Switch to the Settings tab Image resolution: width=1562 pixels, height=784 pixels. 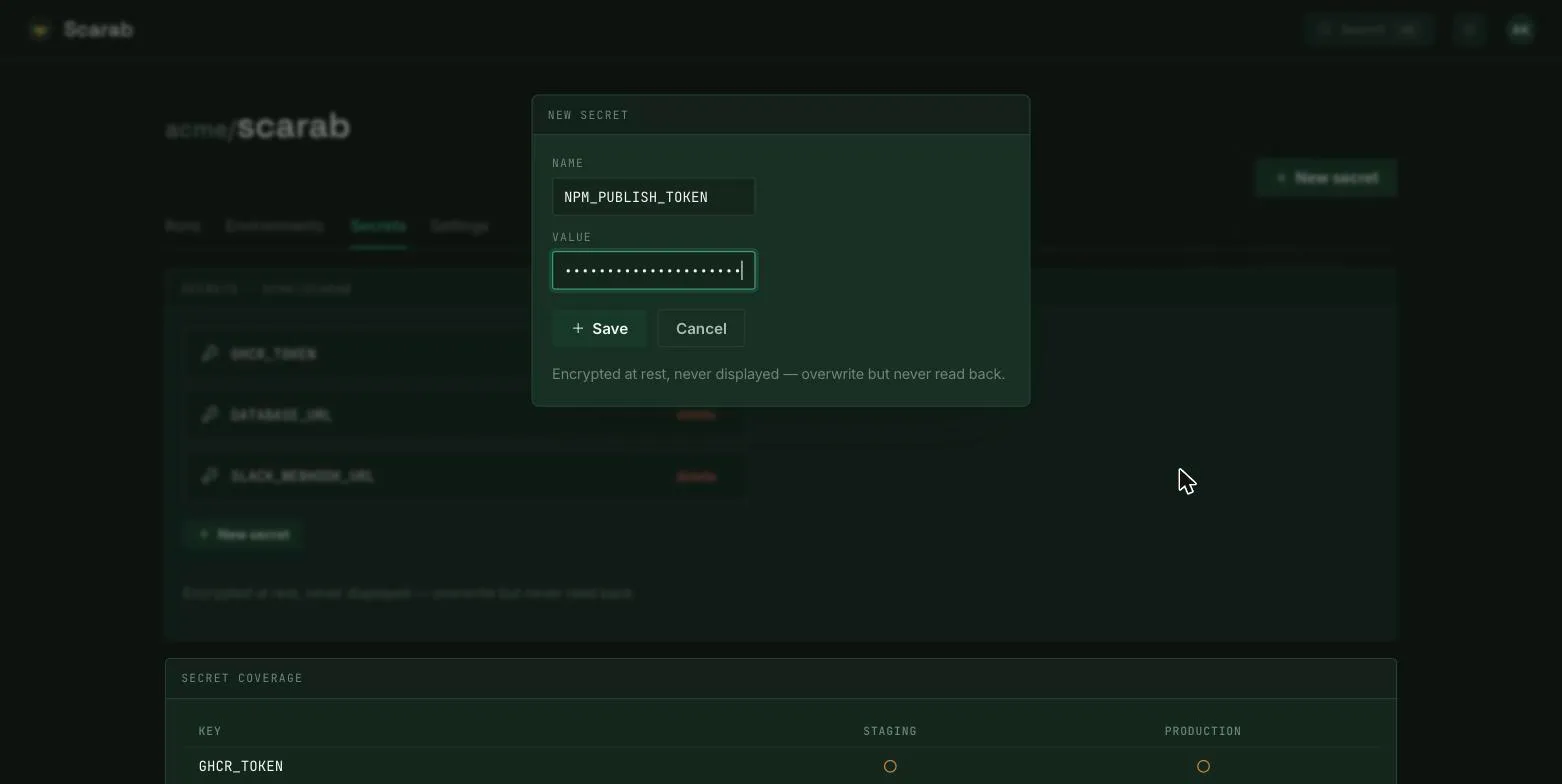(459, 226)
